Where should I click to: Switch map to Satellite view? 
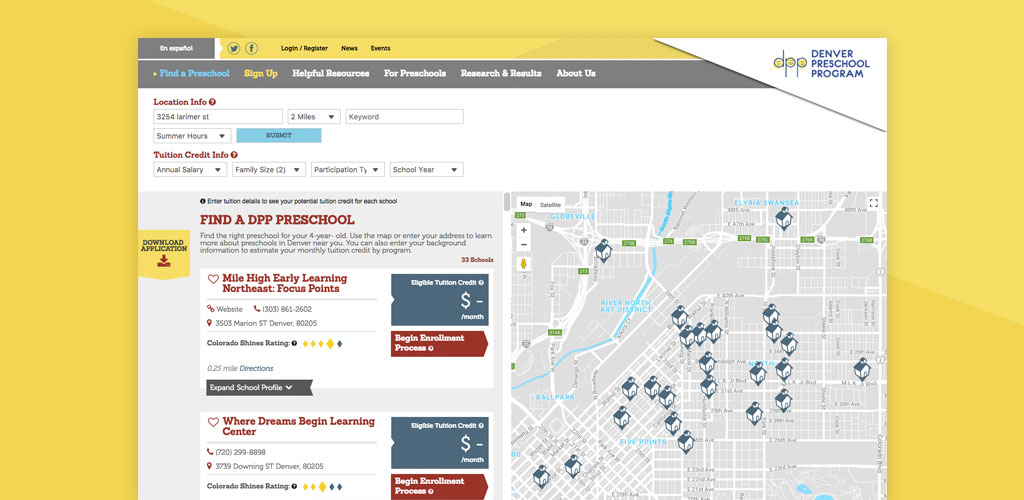[x=551, y=204]
